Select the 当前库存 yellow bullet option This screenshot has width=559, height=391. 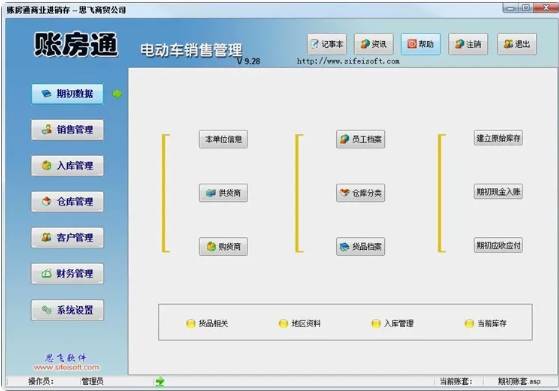coord(486,323)
